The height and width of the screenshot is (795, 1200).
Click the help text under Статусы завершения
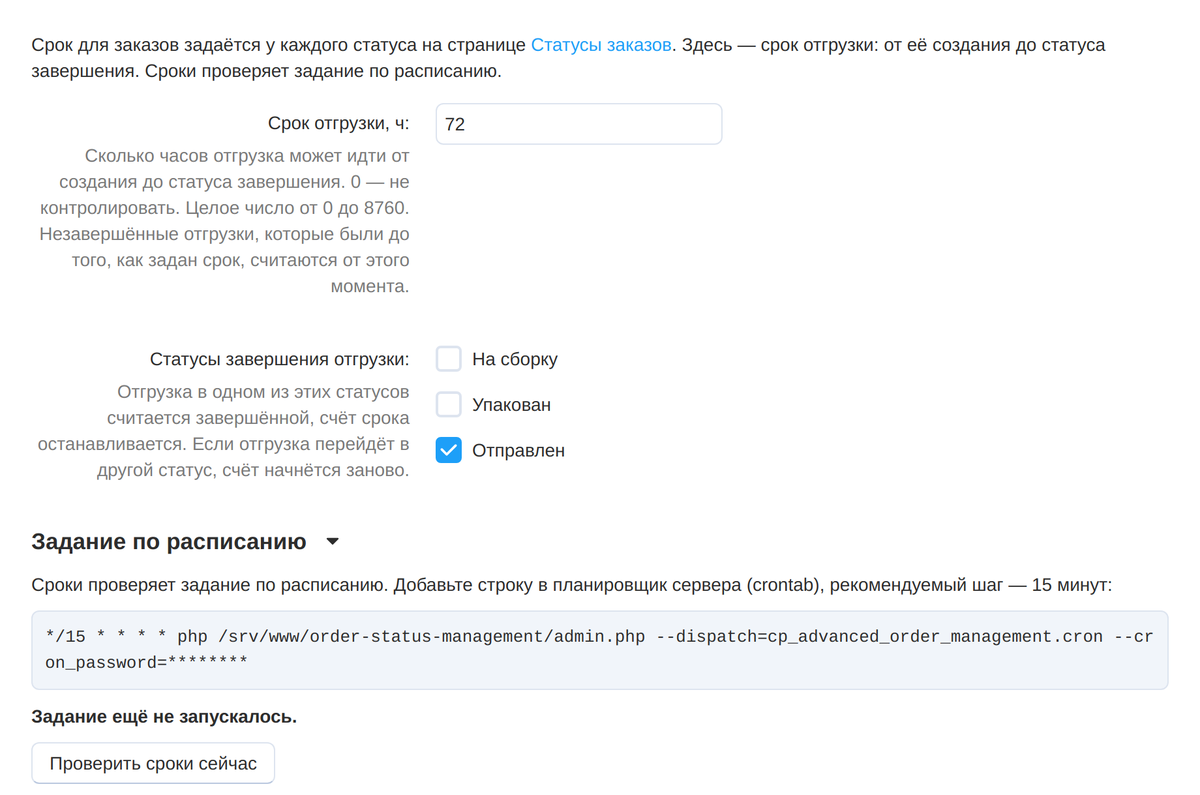point(224,431)
